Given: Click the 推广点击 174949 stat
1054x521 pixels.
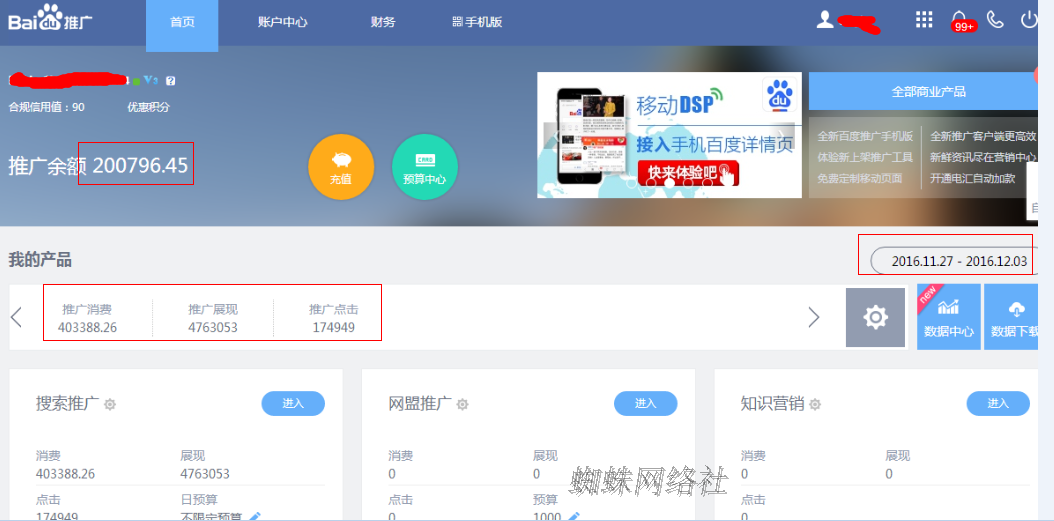Looking at the screenshot, I should 333,319.
